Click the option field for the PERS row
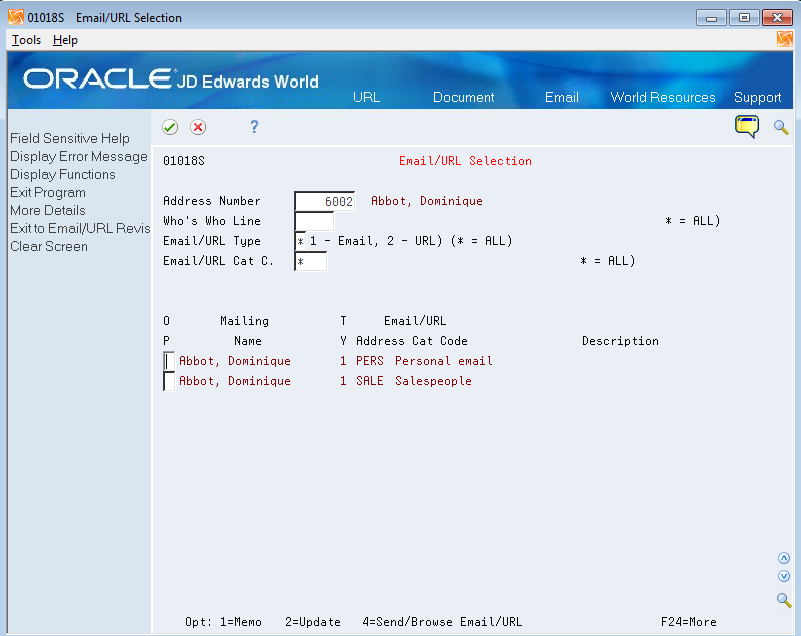 click(169, 361)
